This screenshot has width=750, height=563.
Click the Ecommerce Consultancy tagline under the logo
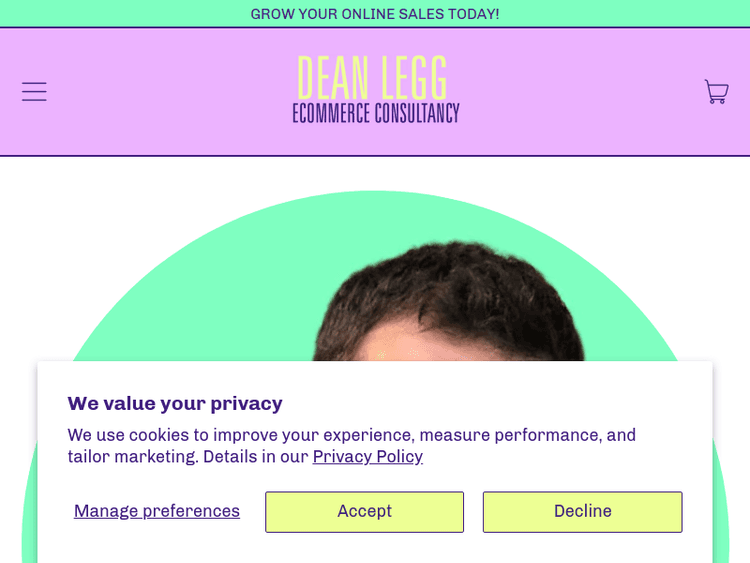coord(375,113)
